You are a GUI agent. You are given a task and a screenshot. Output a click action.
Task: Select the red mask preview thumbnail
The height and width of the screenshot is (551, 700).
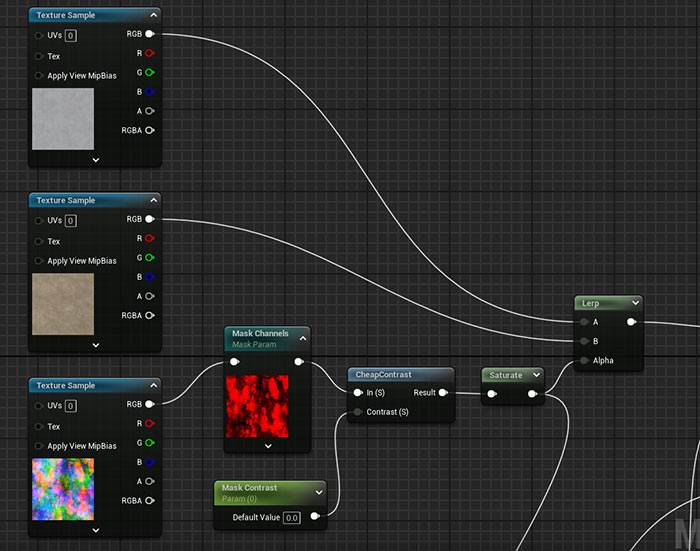pyautogui.click(x=257, y=406)
